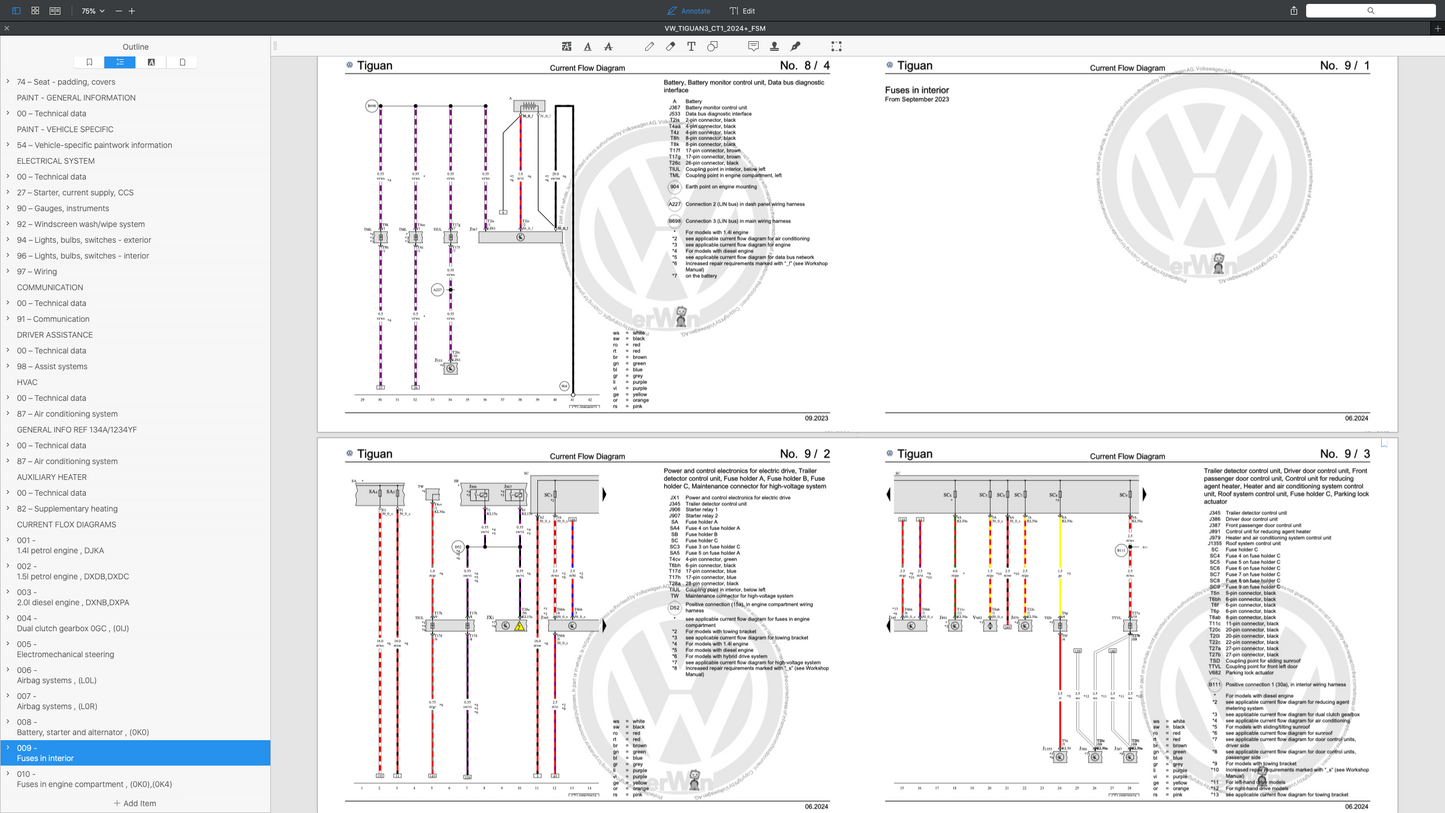Expand '27 – Starter, current supply, CCS'

pos(8,192)
